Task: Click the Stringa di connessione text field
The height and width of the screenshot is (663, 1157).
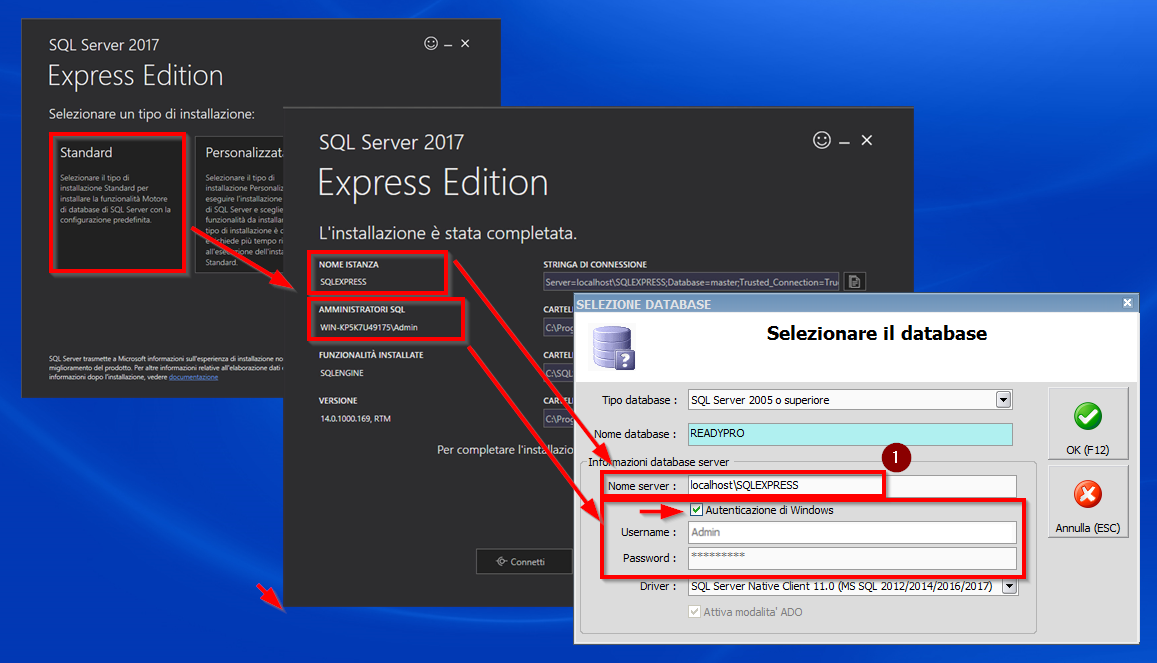Action: (x=691, y=282)
